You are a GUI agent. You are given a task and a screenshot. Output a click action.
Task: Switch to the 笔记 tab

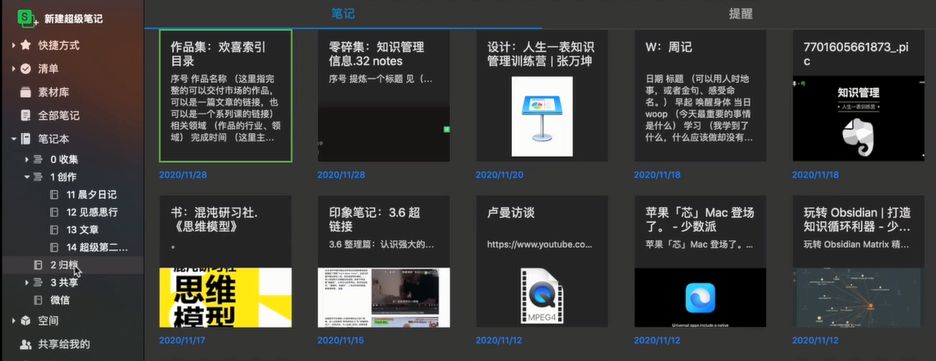pyautogui.click(x=343, y=14)
